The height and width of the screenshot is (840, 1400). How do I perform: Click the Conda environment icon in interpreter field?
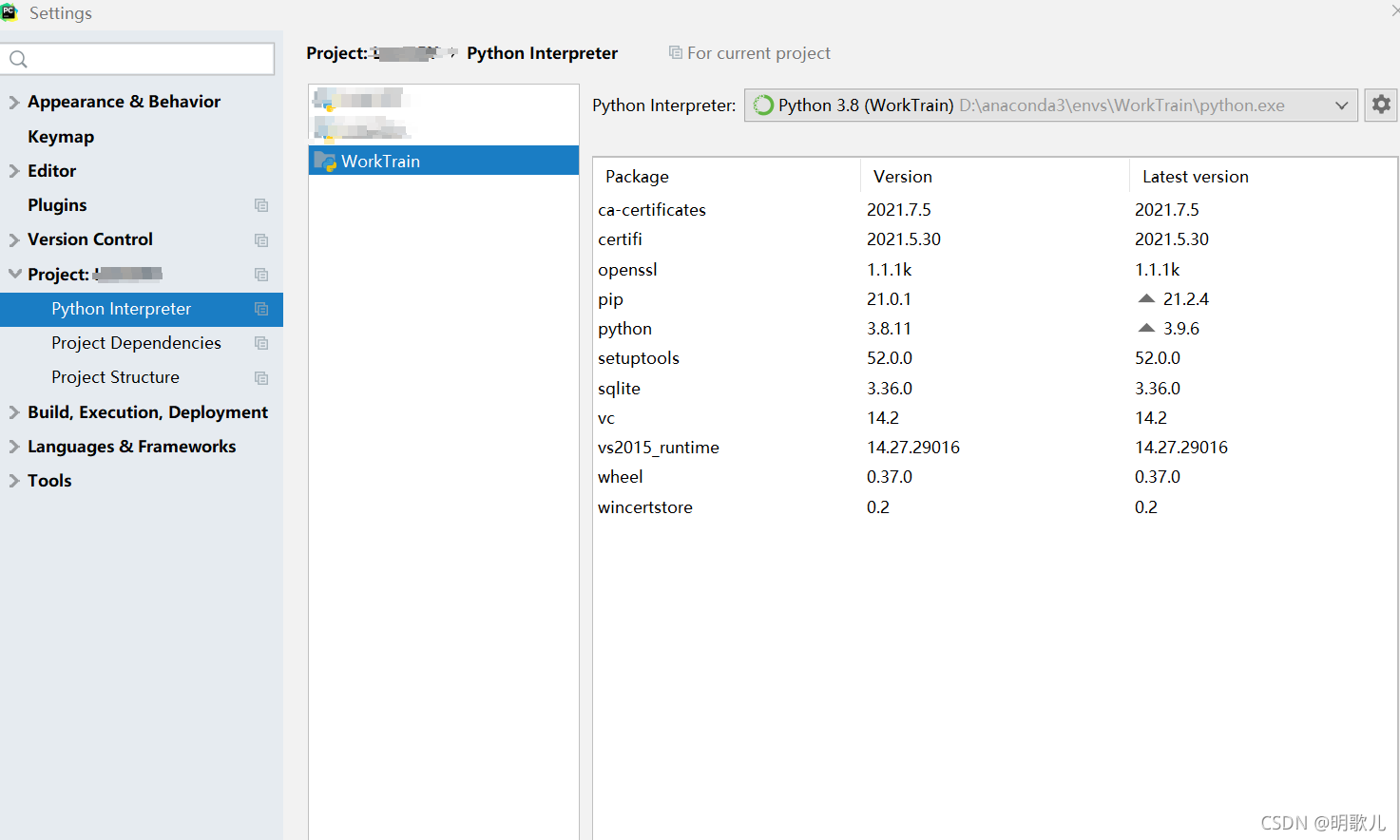(x=763, y=105)
